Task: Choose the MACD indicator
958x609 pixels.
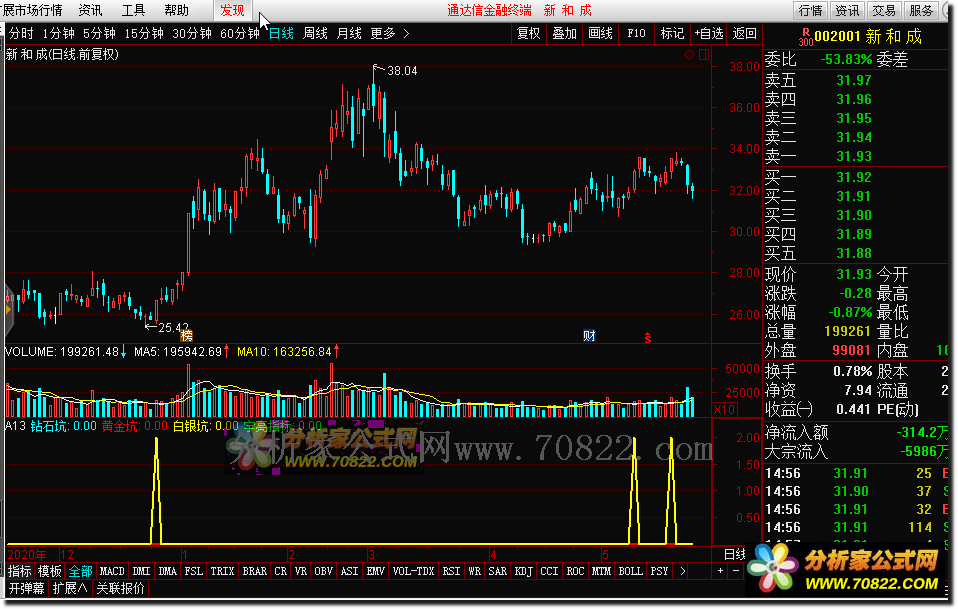Action: coord(112,571)
